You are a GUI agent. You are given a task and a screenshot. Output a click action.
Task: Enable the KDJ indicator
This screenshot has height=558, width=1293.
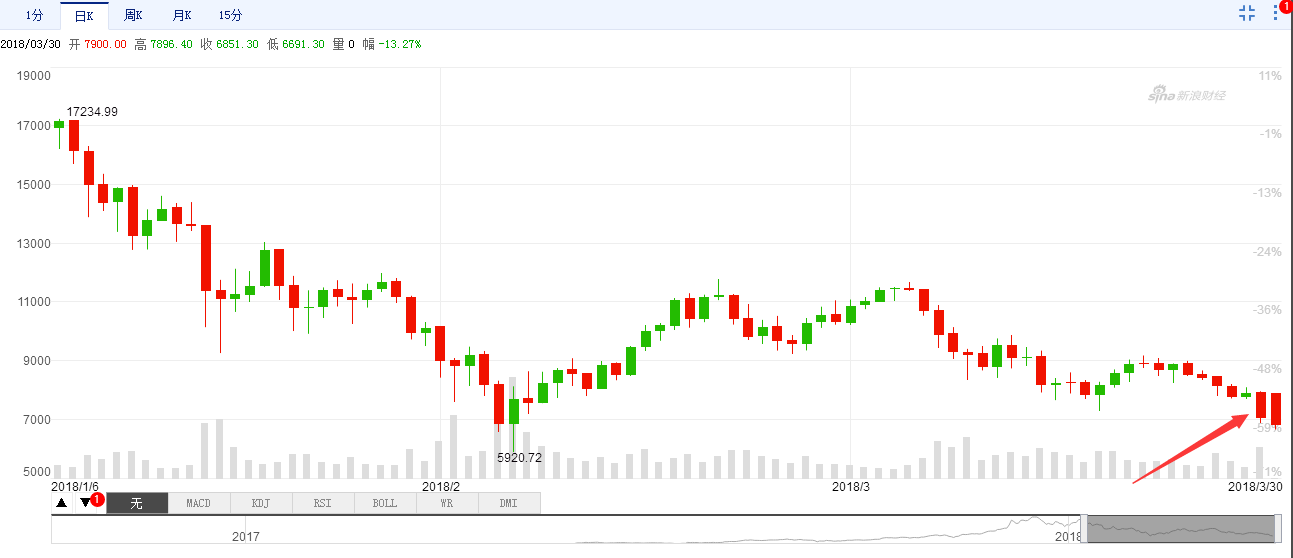(261, 503)
